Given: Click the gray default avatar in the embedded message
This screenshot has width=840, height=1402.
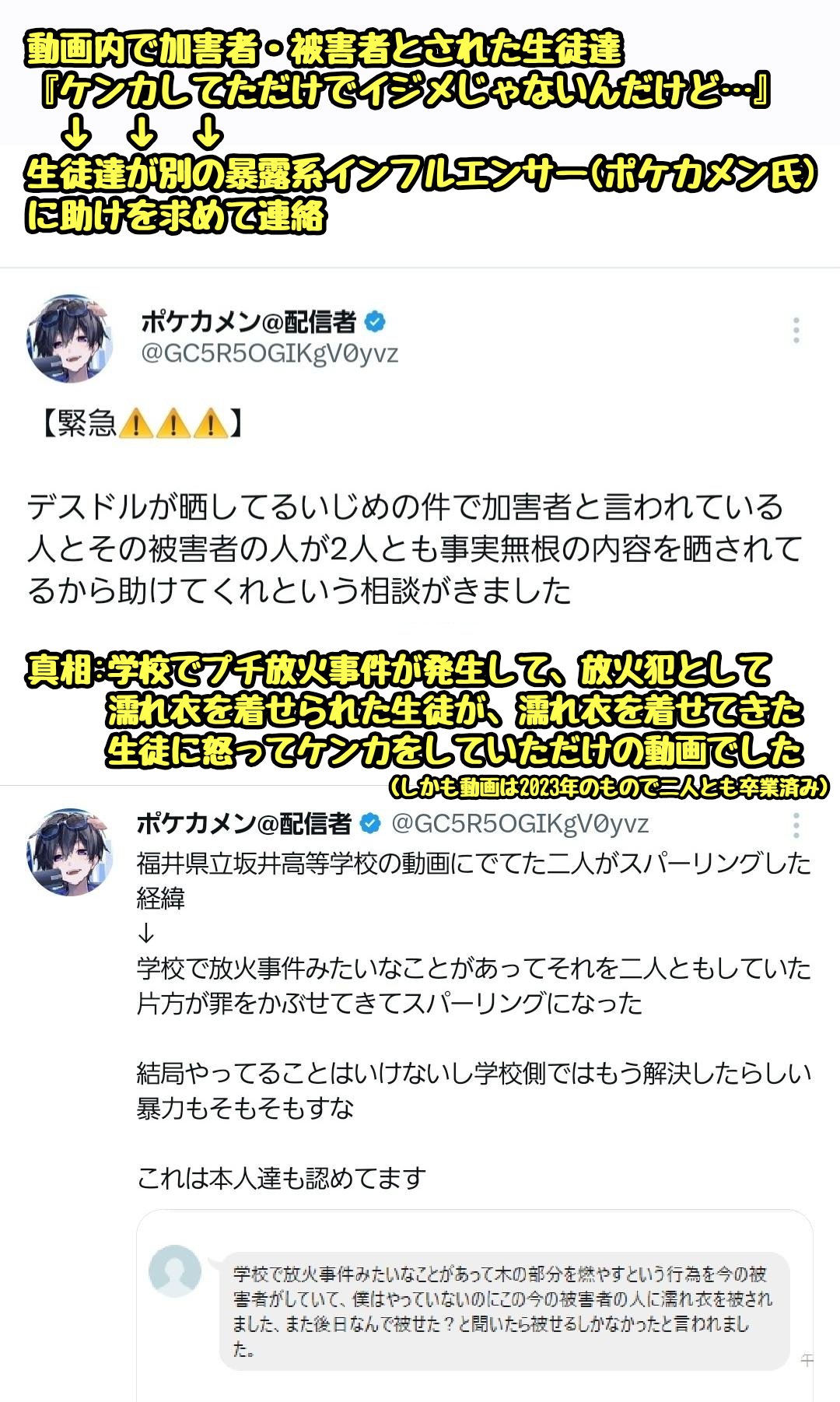Looking at the screenshot, I should pos(175,1271).
